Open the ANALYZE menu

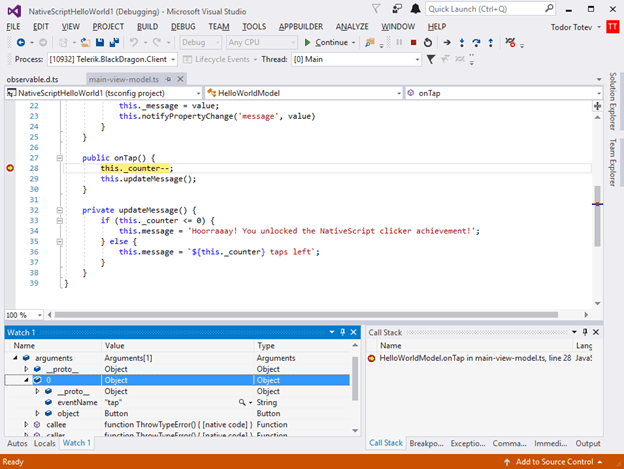point(352,27)
